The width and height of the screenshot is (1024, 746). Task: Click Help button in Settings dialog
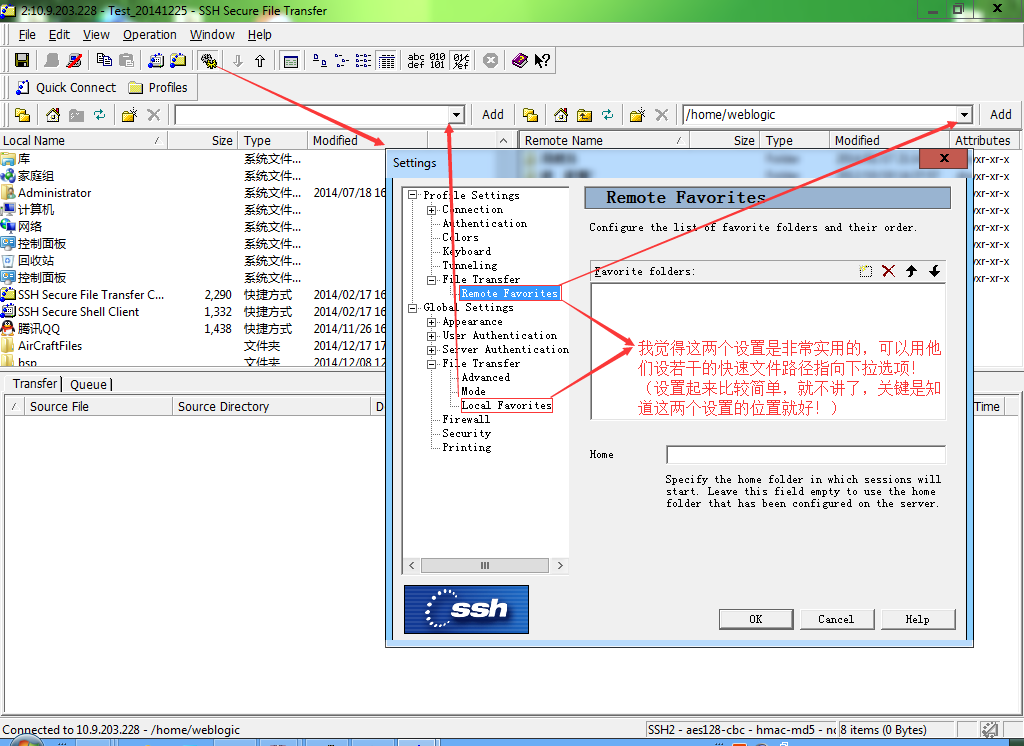[x=918, y=619]
